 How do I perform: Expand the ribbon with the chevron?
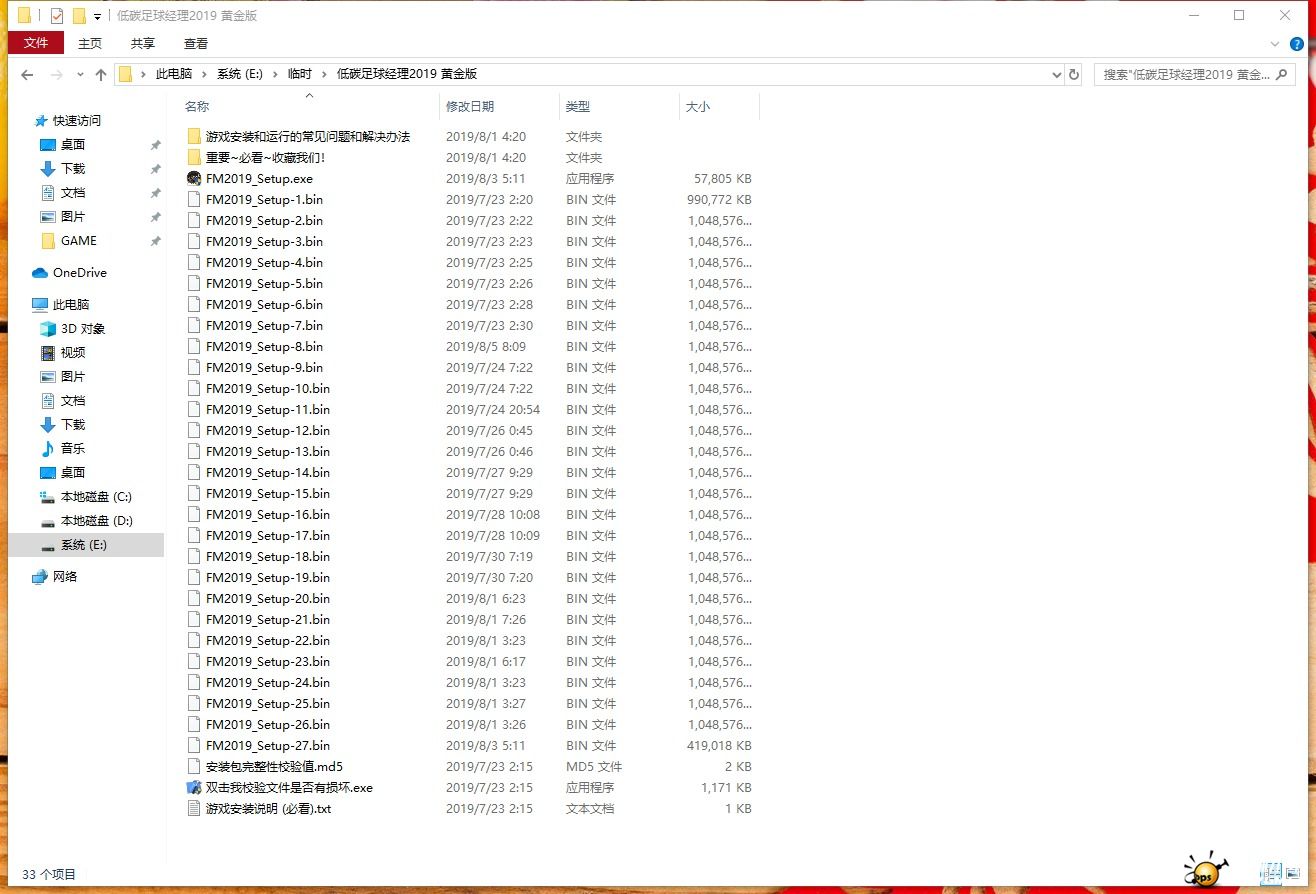pos(1275,44)
